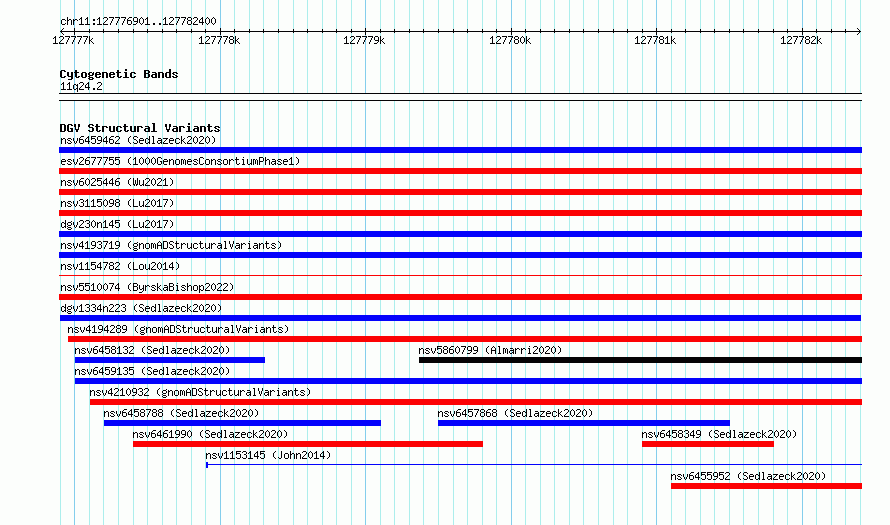Click the nsv6459135 blue variant bar
Screen dimensions: 890x525
point(468,381)
